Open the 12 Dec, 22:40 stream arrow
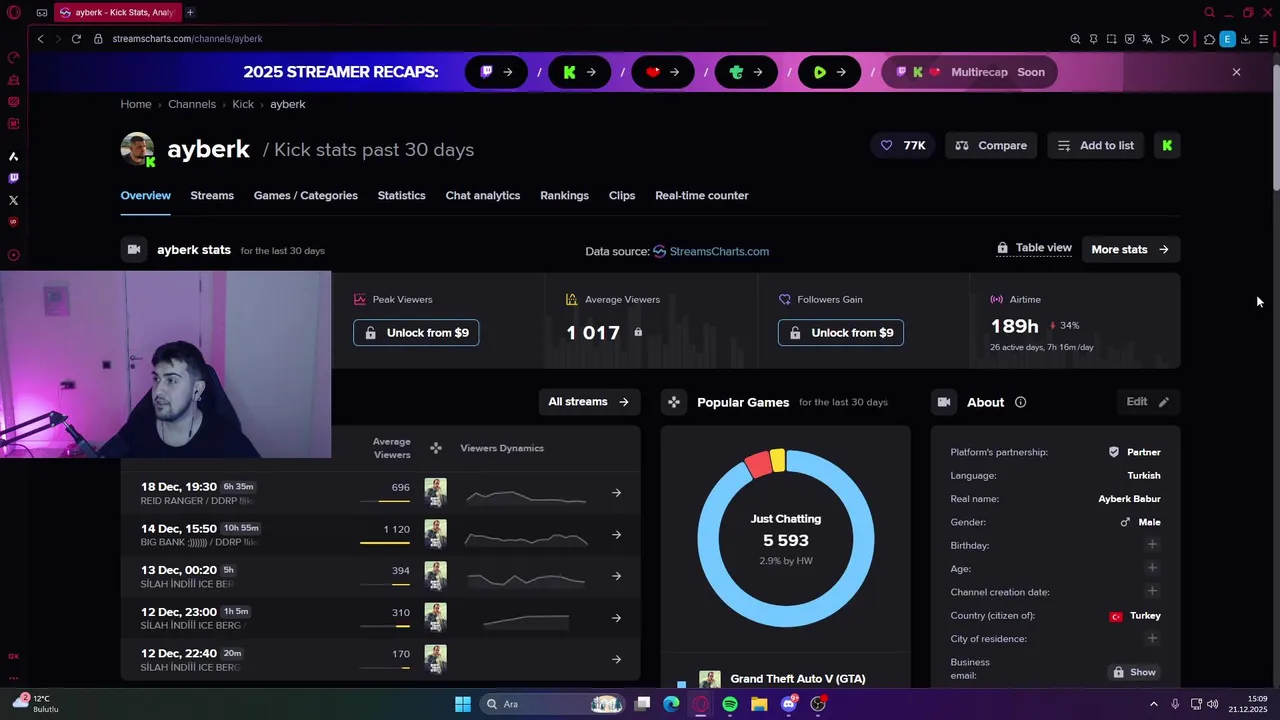 [617, 659]
